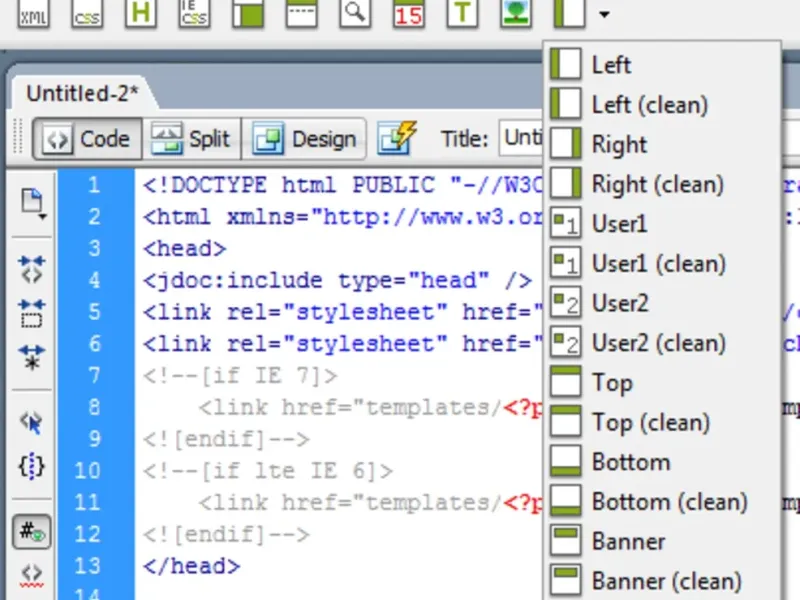Choose Top (clean) menu entry
The image size is (800, 600).
click(x=662, y=422)
